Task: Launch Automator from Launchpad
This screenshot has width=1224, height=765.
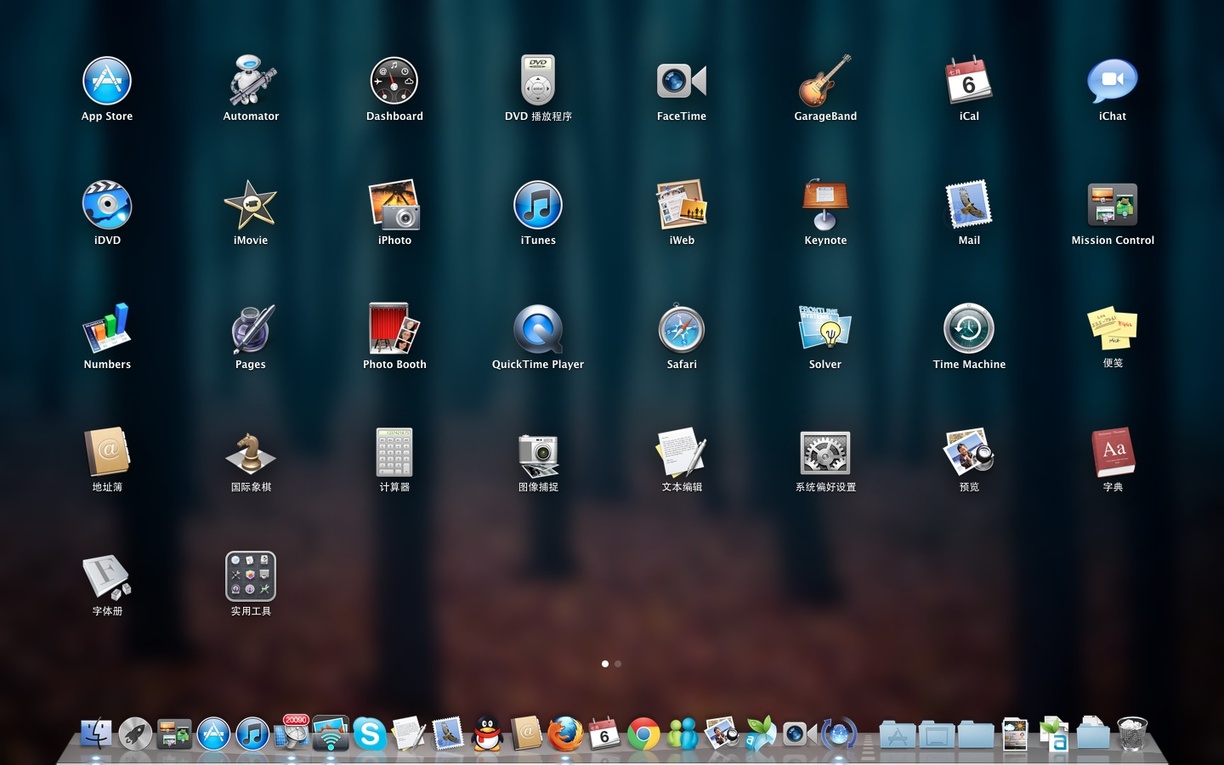Action: [x=251, y=81]
